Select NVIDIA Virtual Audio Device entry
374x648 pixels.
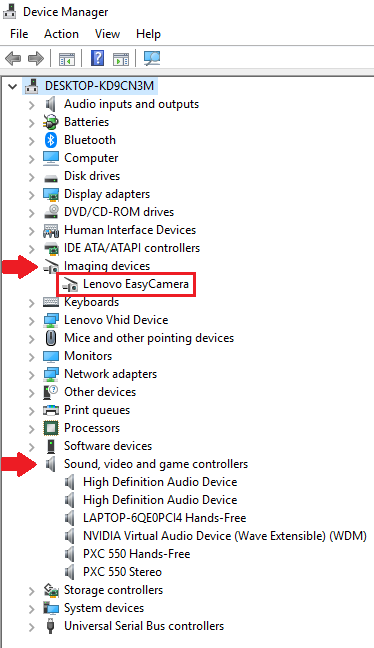[x=225, y=536]
